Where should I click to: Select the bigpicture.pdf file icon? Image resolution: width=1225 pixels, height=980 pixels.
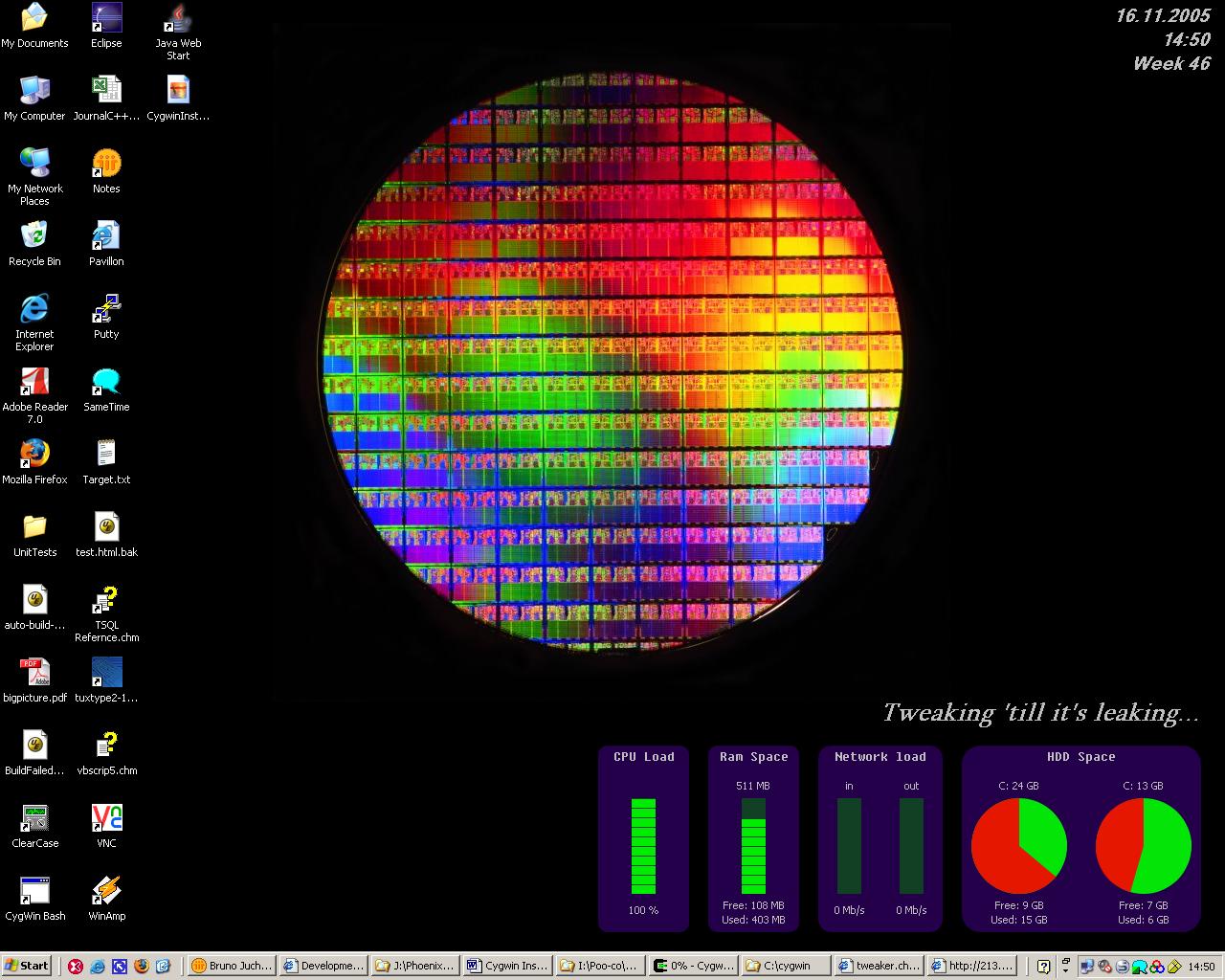click(34, 673)
